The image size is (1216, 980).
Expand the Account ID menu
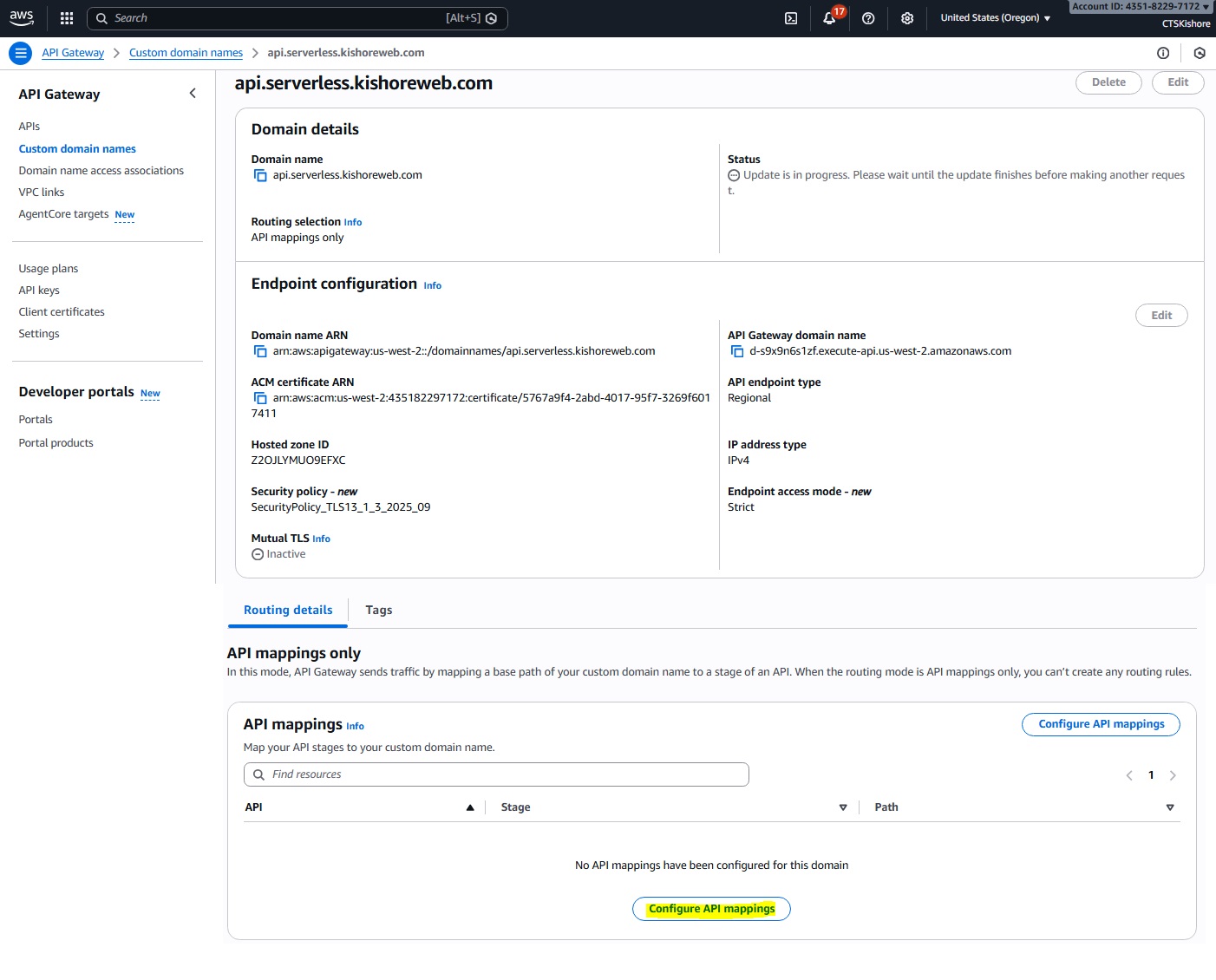pos(1140,7)
